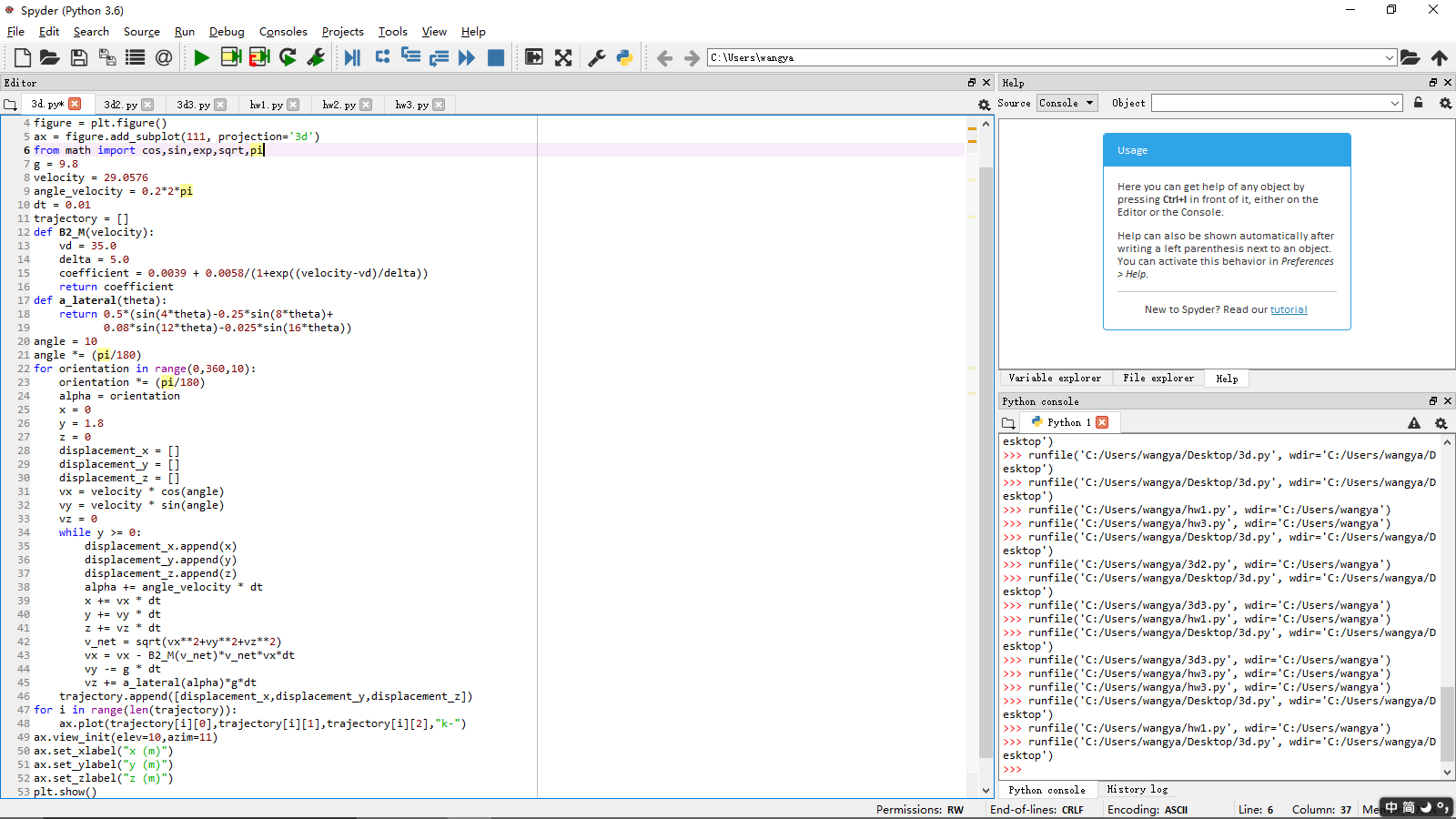1456x819 pixels.
Task: Expand the working directory path dropdown
Action: 1389,58
